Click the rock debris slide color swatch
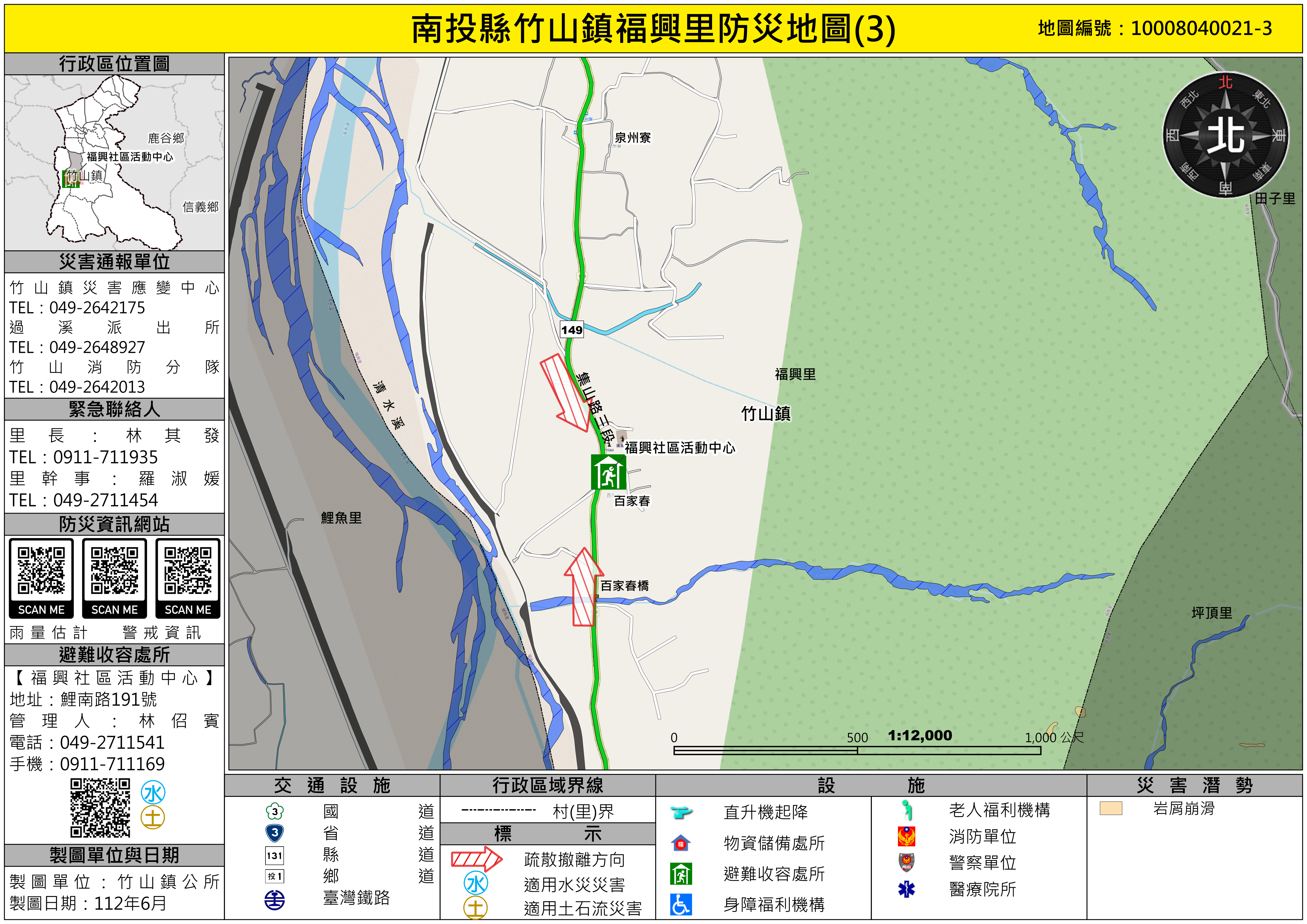The image size is (1307, 924). 1111,808
